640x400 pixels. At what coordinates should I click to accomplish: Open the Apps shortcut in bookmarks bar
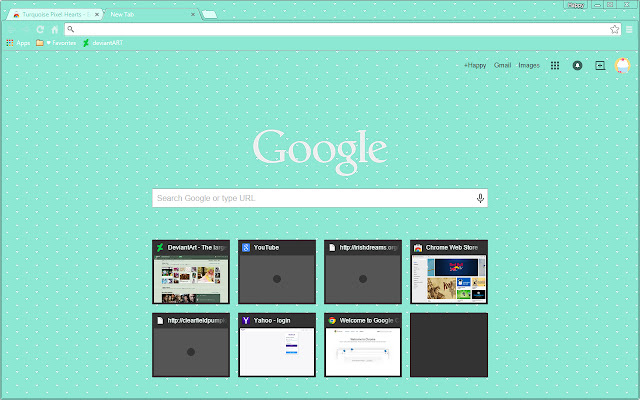18,43
